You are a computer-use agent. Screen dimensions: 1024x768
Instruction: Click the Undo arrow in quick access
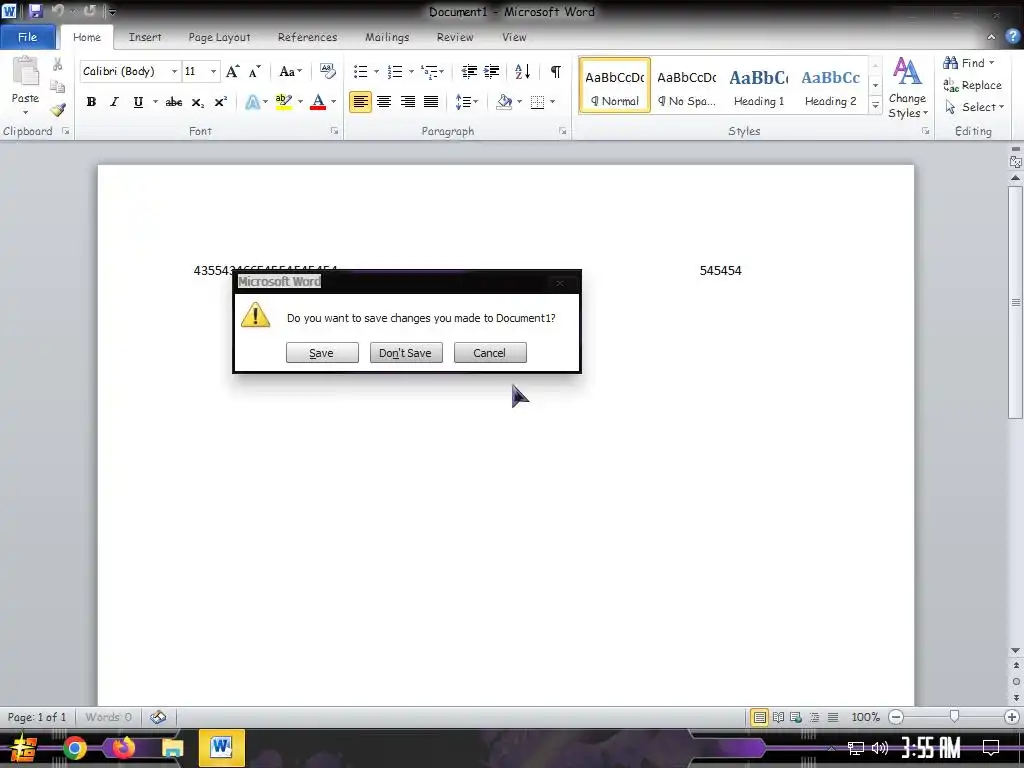[x=57, y=11]
